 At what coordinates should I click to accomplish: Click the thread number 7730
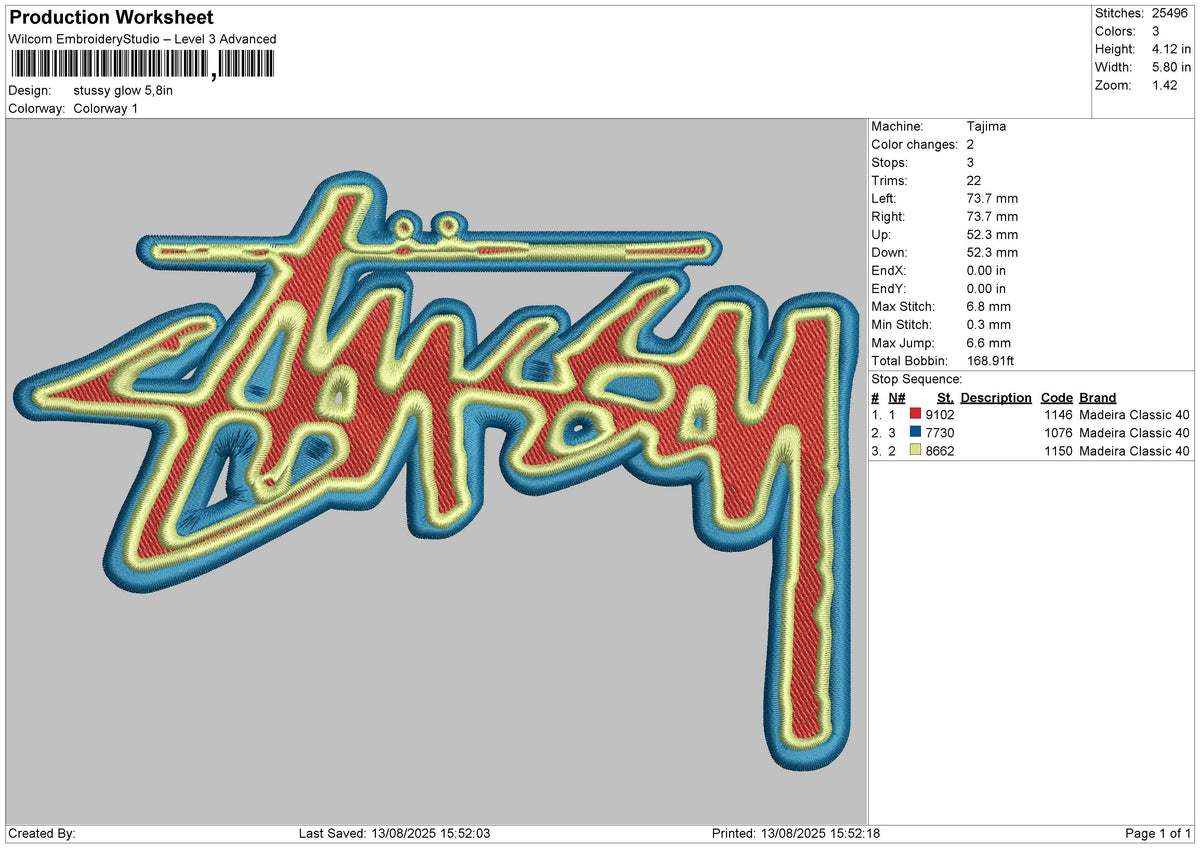(x=941, y=433)
